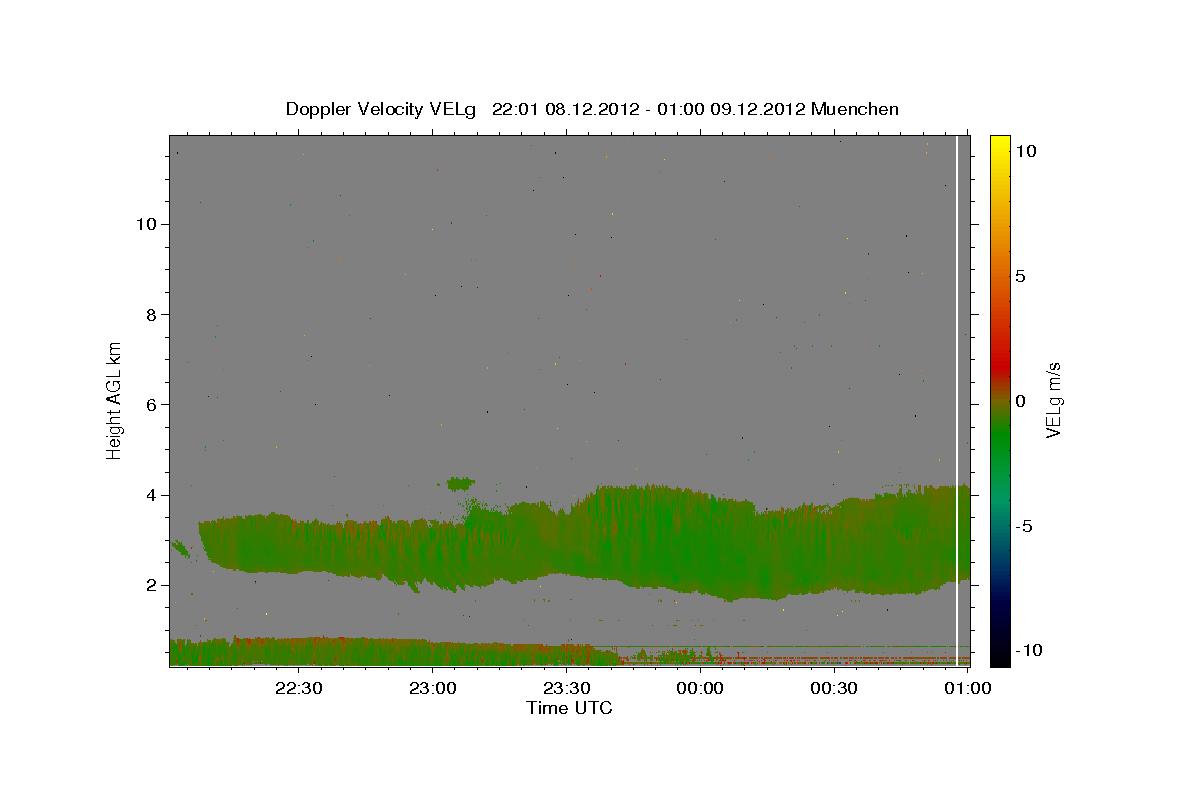
Task: Click the height tick label 4
Action: click(152, 495)
